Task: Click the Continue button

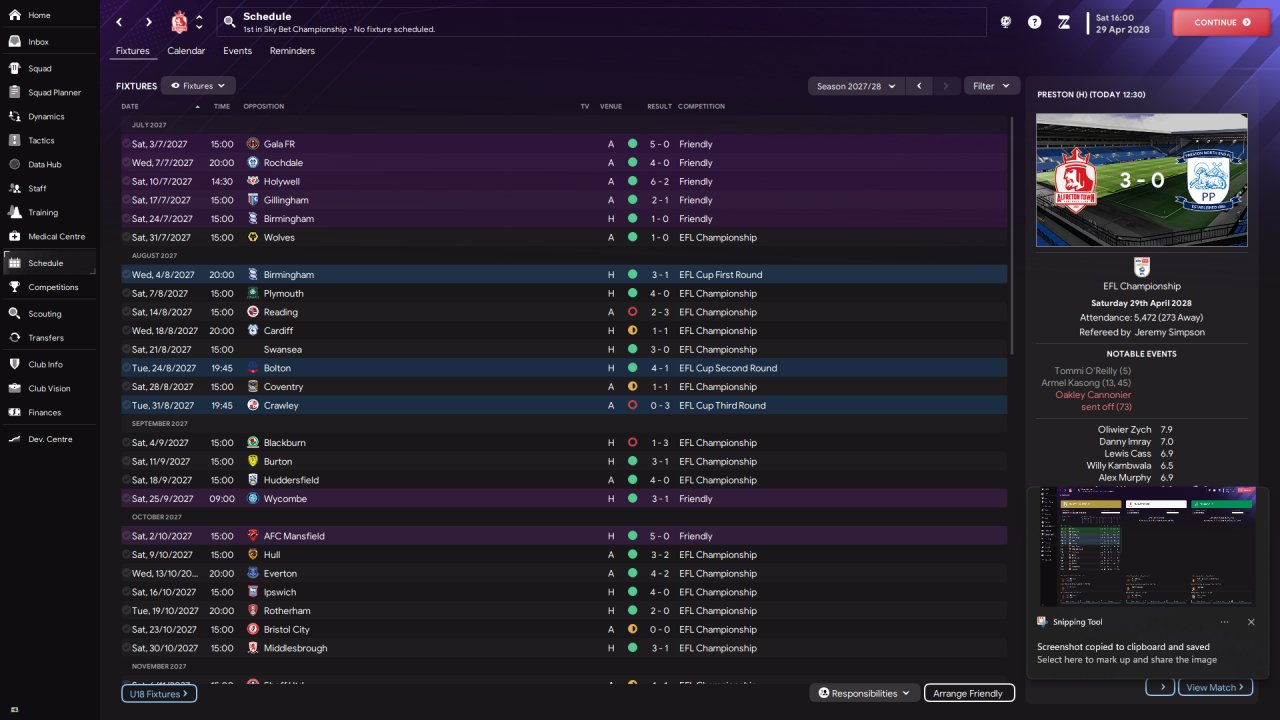Action: 1221,22
